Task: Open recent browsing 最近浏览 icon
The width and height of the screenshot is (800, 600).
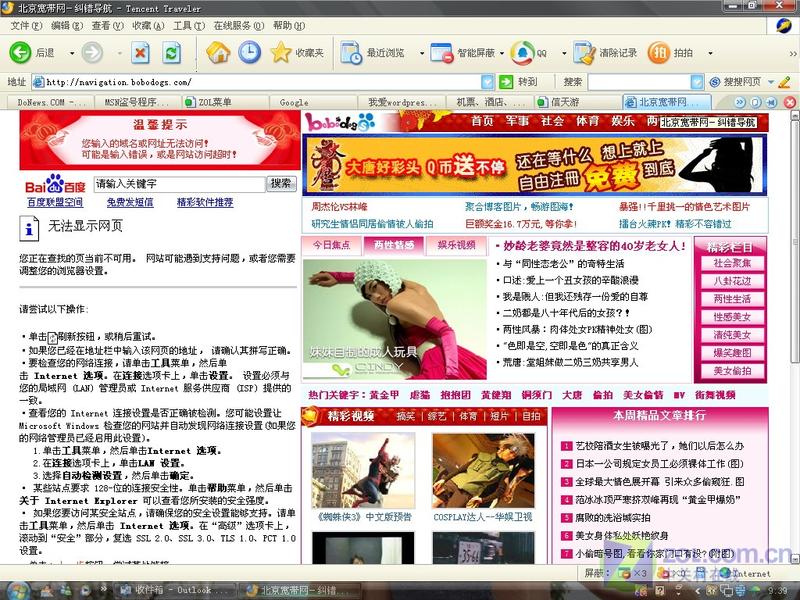Action: click(x=351, y=53)
